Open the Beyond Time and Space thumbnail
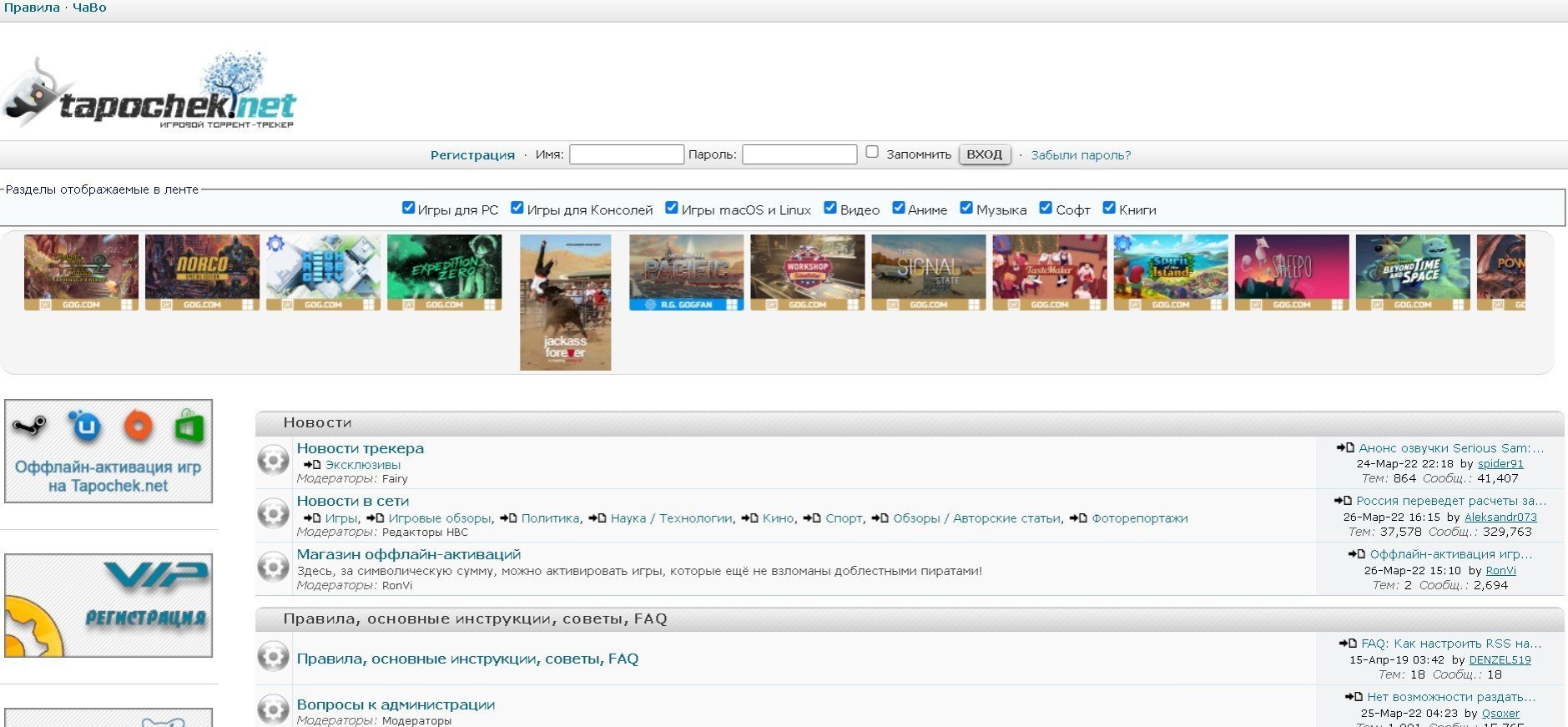This screenshot has height=727, width=1568. coord(1412,272)
